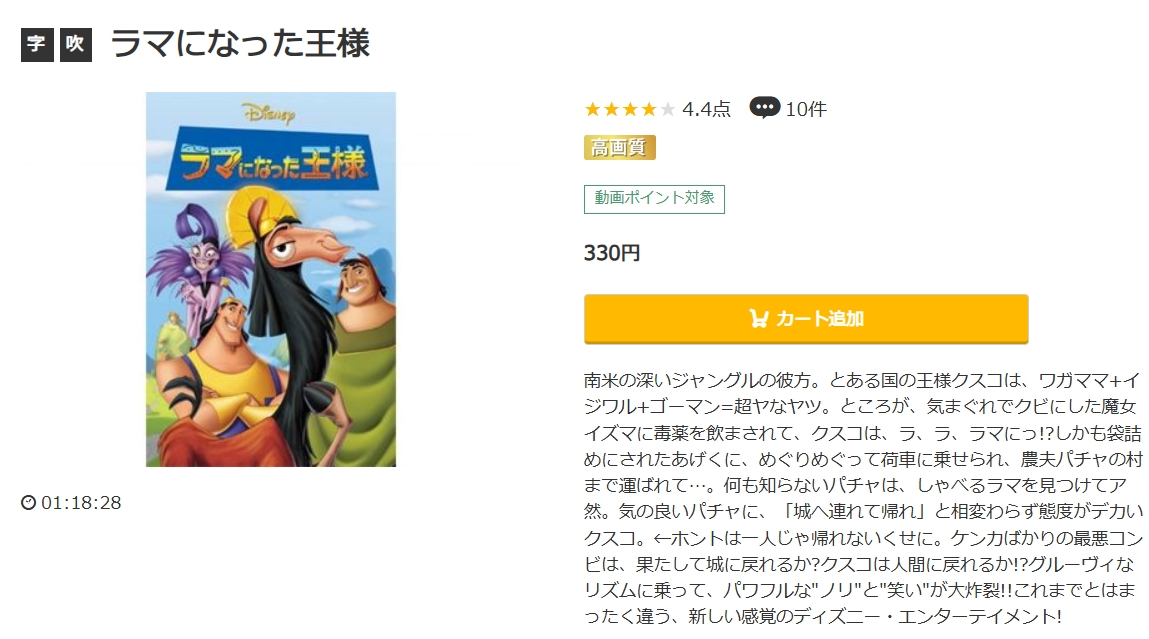Screen dimensions: 1149x639
Task: Click the movie synopsis paragraph
Action: tap(863, 498)
